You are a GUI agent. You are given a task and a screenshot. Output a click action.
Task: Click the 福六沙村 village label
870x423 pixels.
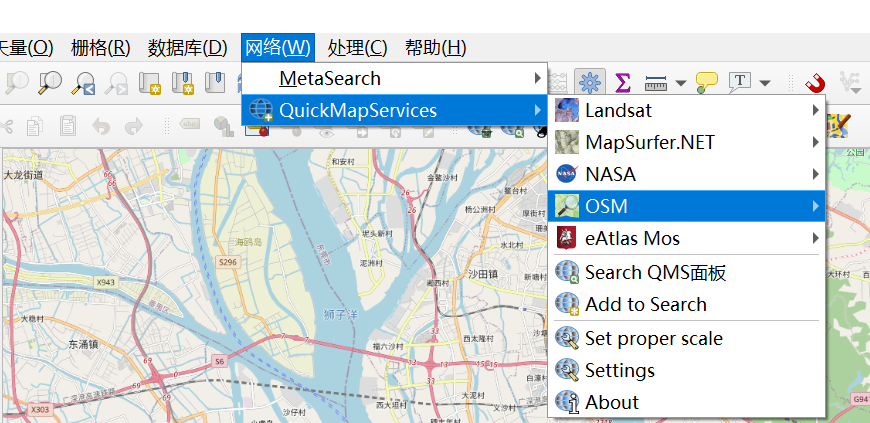tap(387, 346)
